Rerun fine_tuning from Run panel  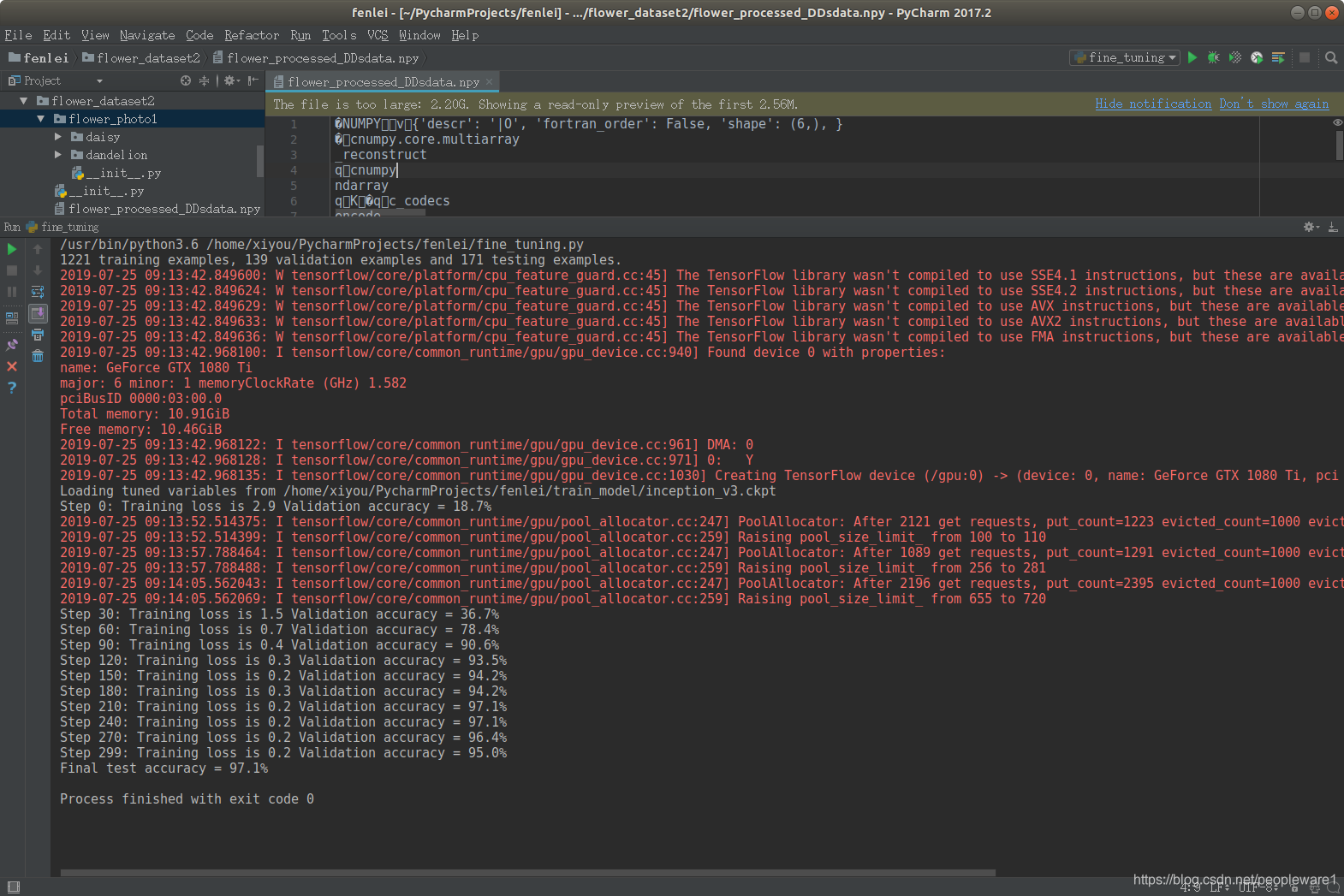[12, 249]
